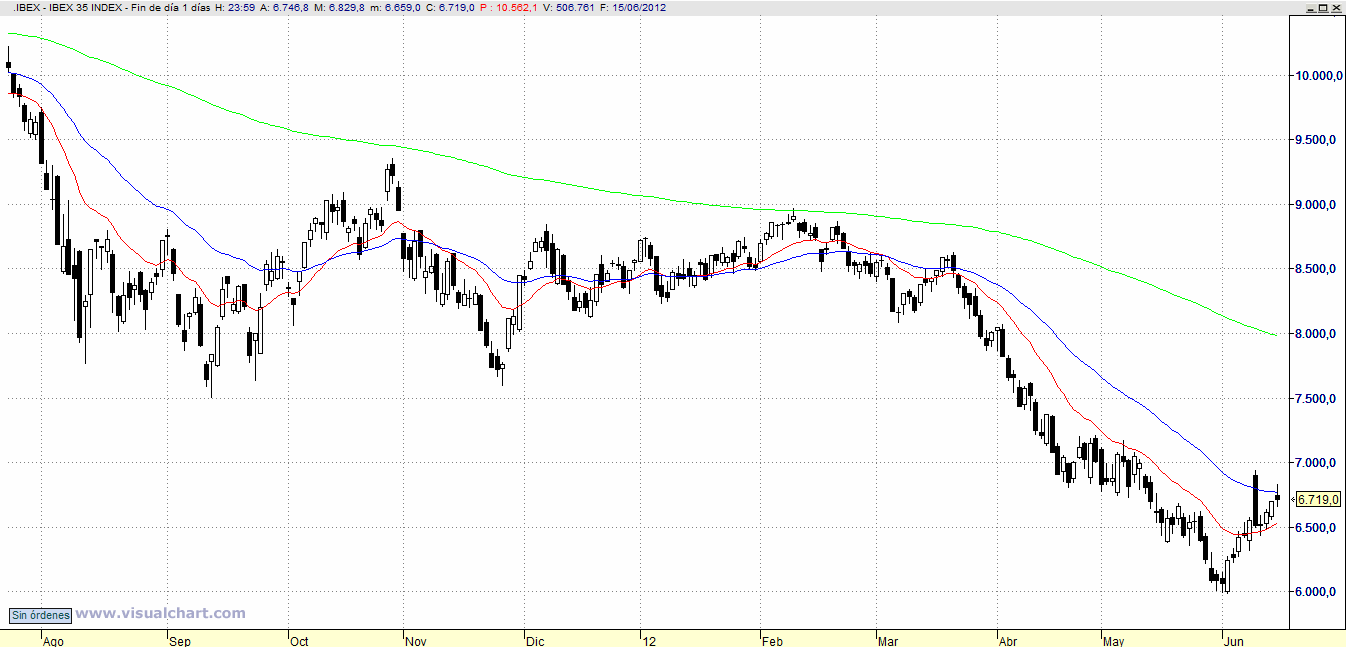Click the 'May' month label on time axis
1346x647 pixels.
(x=1115, y=641)
